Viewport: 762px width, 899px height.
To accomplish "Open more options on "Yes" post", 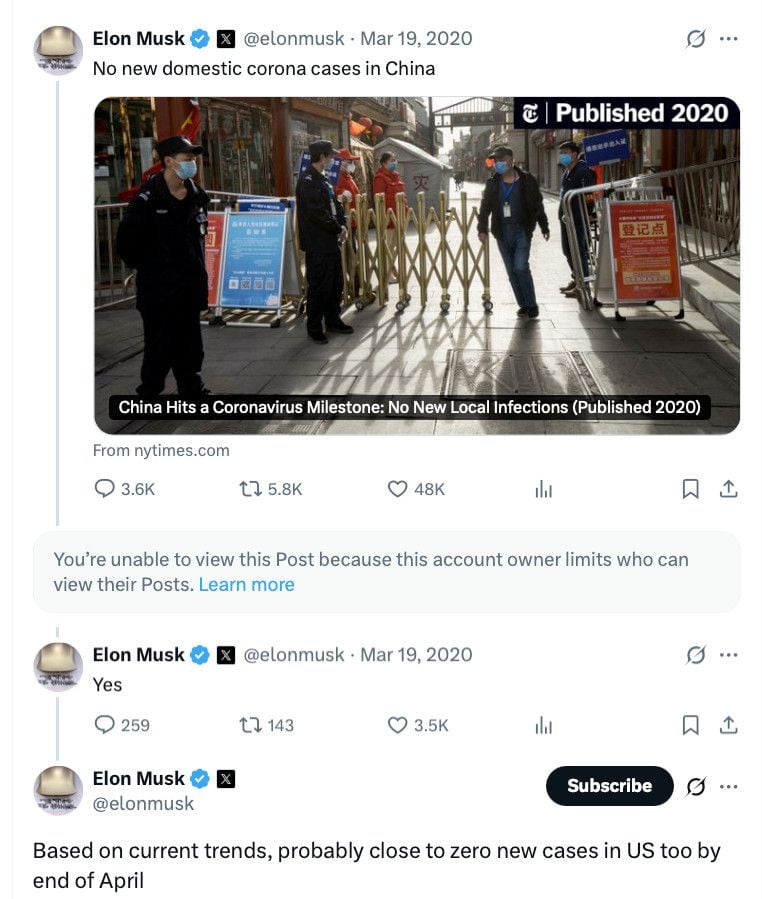I will (729, 655).
